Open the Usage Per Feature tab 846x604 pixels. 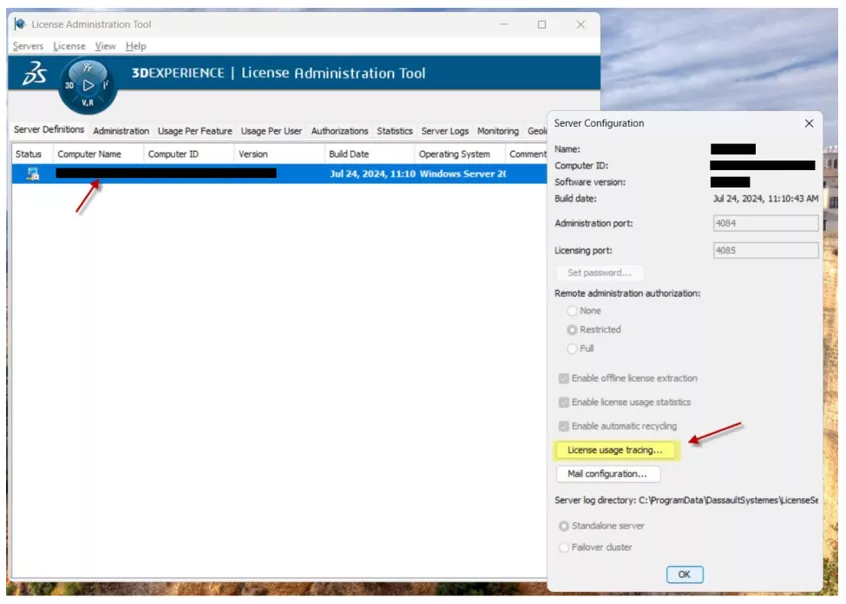tap(195, 131)
